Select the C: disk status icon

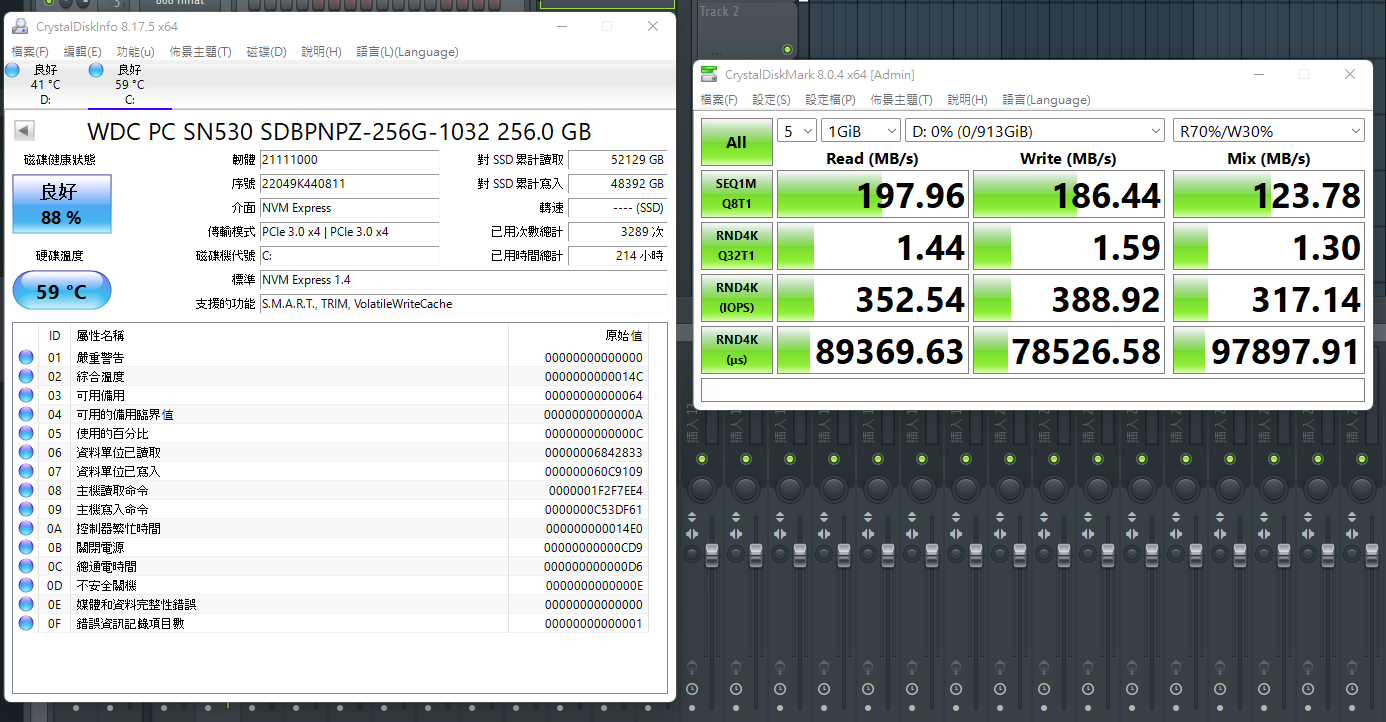96,70
